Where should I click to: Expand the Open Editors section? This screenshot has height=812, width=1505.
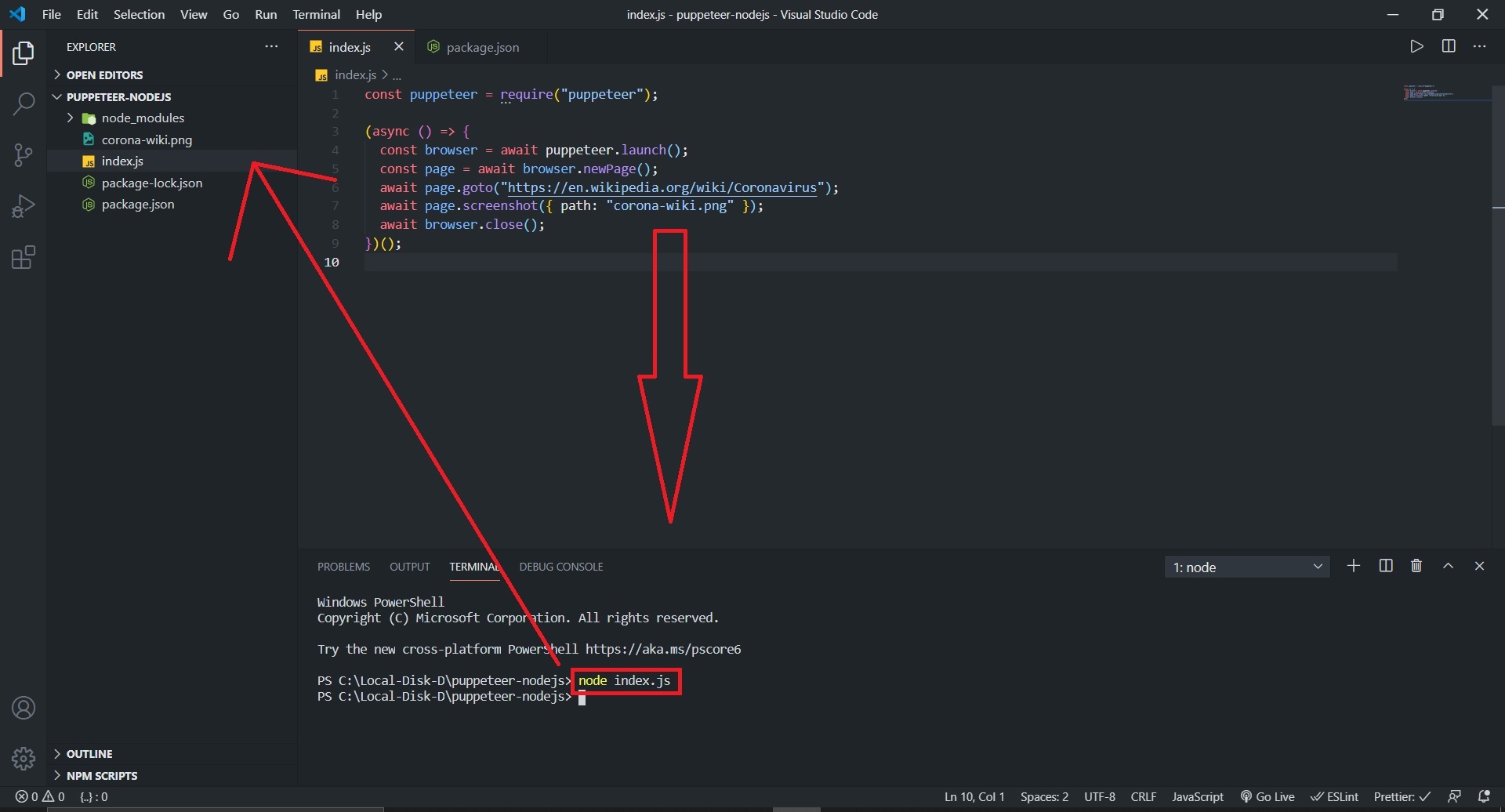point(104,74)
